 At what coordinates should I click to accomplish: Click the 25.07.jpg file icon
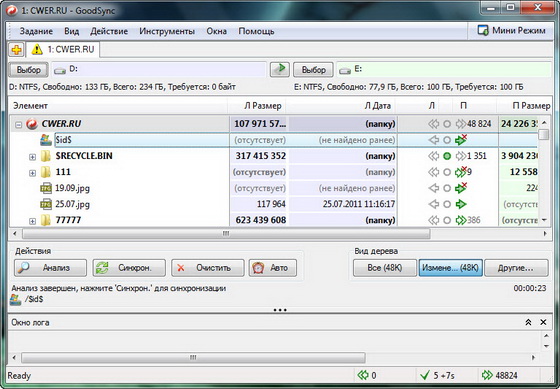tap(46, 204)
